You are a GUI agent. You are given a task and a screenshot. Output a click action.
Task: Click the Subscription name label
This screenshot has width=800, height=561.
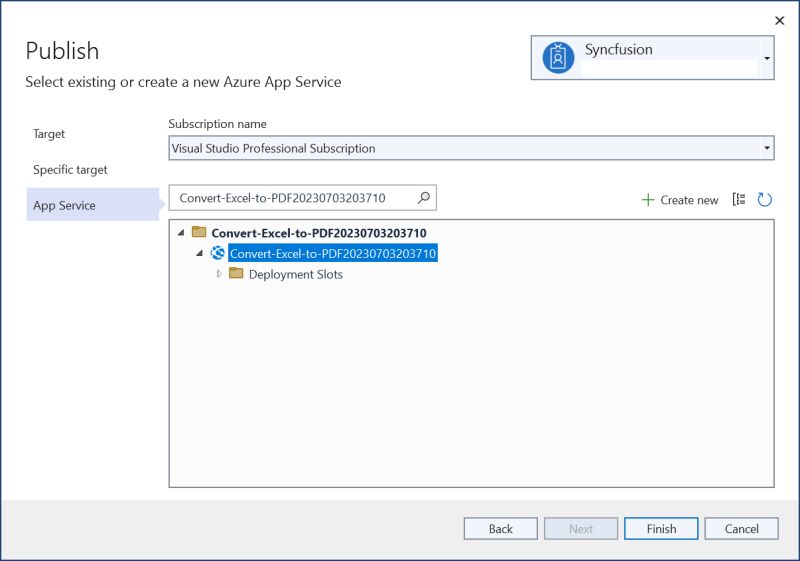[217, 124]
